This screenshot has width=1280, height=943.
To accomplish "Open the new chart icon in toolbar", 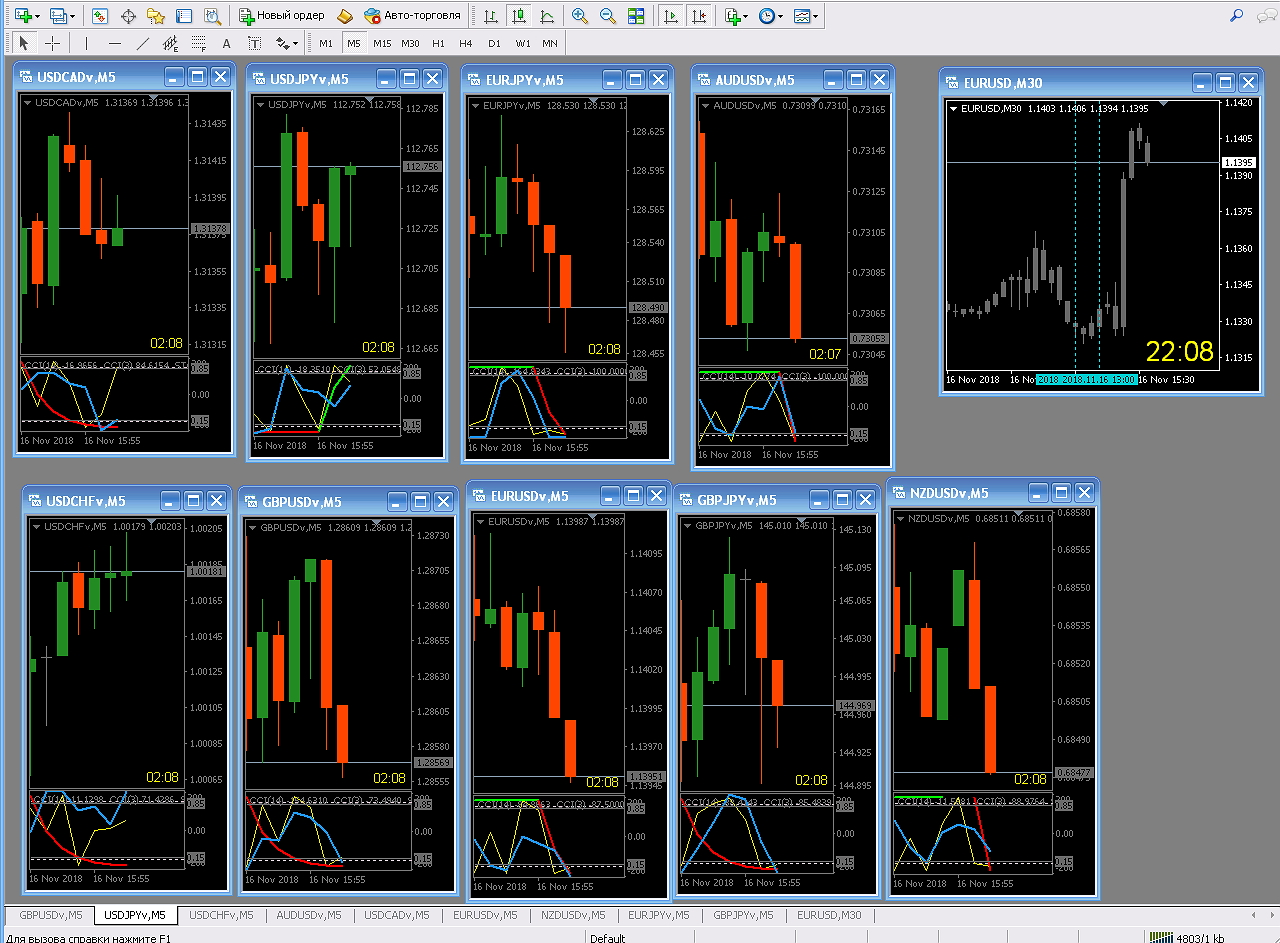I will tap(22, 16).
